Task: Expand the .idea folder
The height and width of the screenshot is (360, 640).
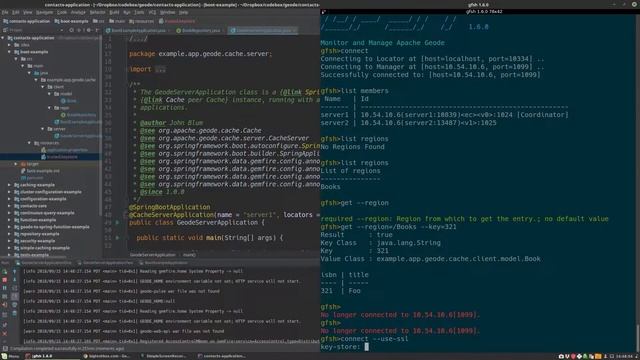Action: pos(9,45)
